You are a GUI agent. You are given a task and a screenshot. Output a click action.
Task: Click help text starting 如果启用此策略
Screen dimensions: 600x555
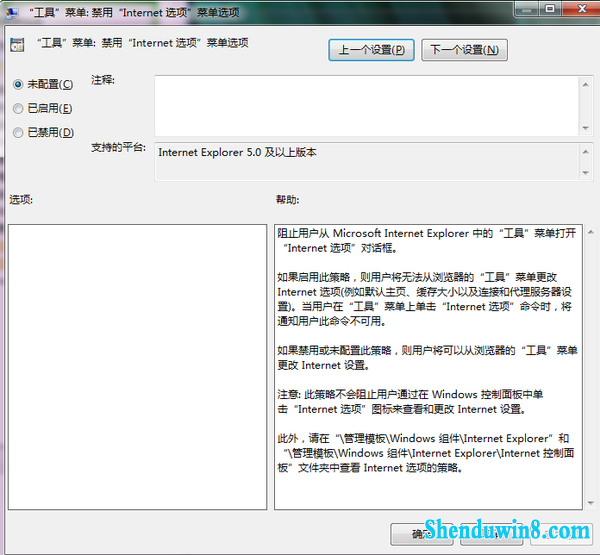(x=425, y=299)
